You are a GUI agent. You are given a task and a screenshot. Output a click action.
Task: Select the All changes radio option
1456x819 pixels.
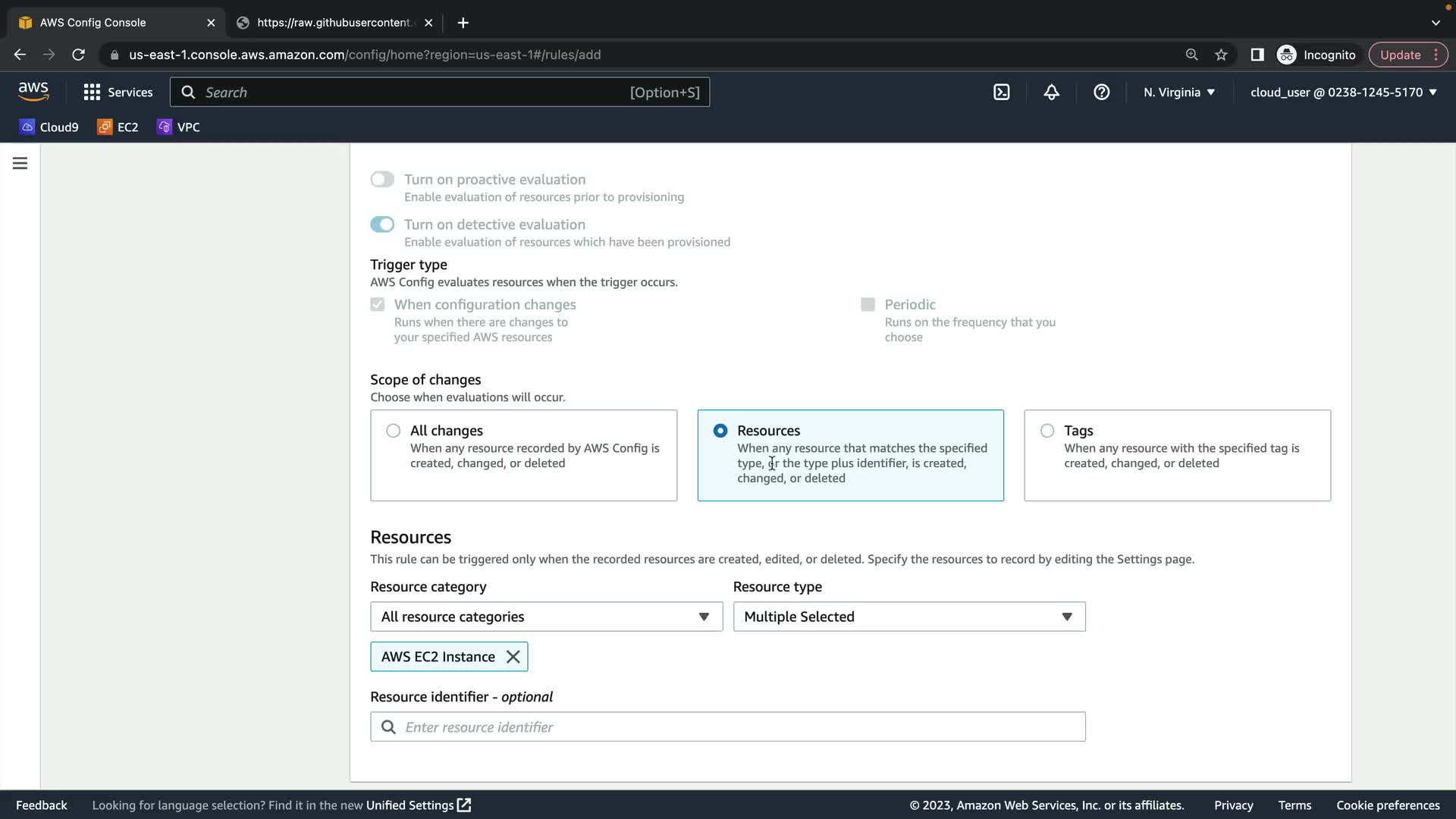393,431
